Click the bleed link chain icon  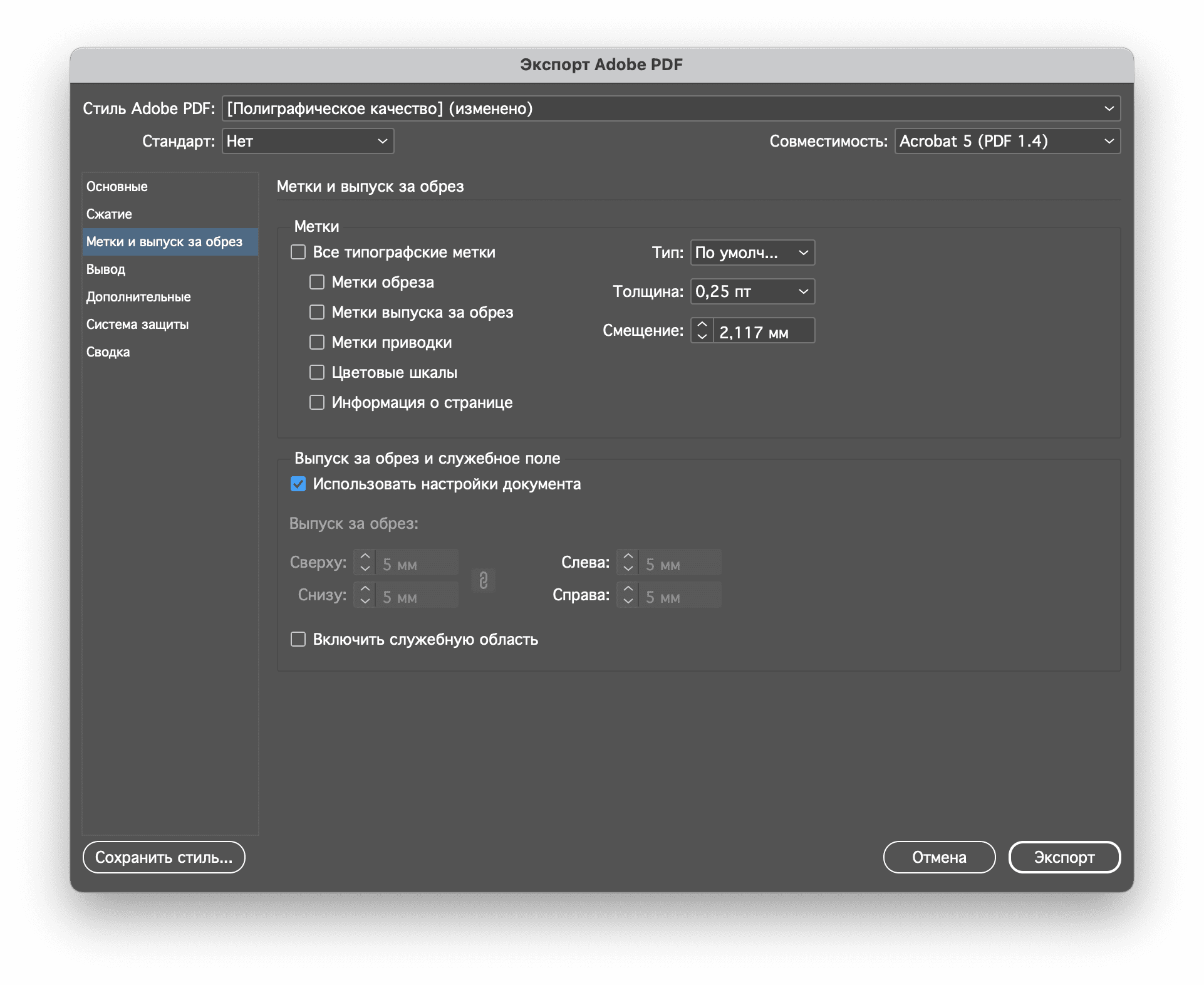click(x=483, y=580)
